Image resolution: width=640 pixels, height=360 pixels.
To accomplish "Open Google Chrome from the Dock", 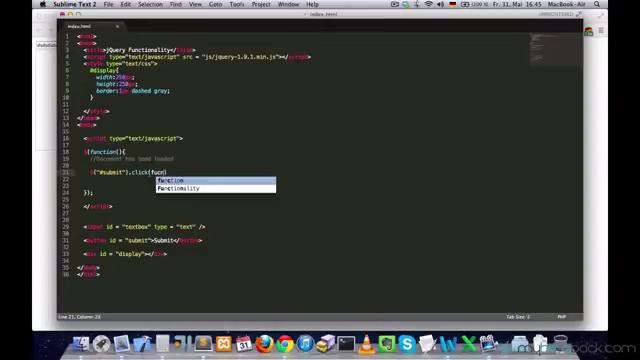I will [x=285, y=344].
